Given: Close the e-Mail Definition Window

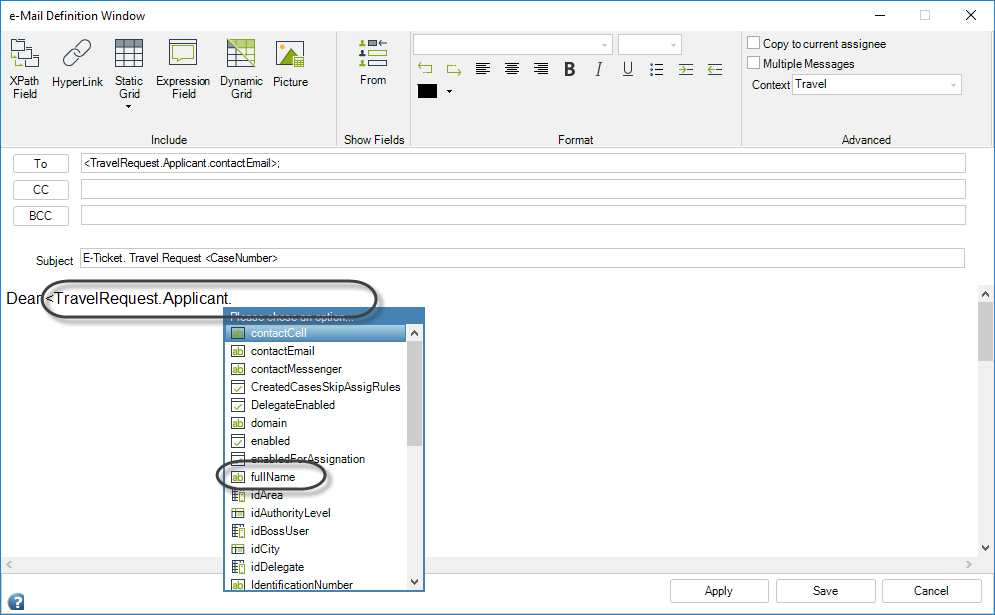Looking at the screenshot, I should [971, 15].
